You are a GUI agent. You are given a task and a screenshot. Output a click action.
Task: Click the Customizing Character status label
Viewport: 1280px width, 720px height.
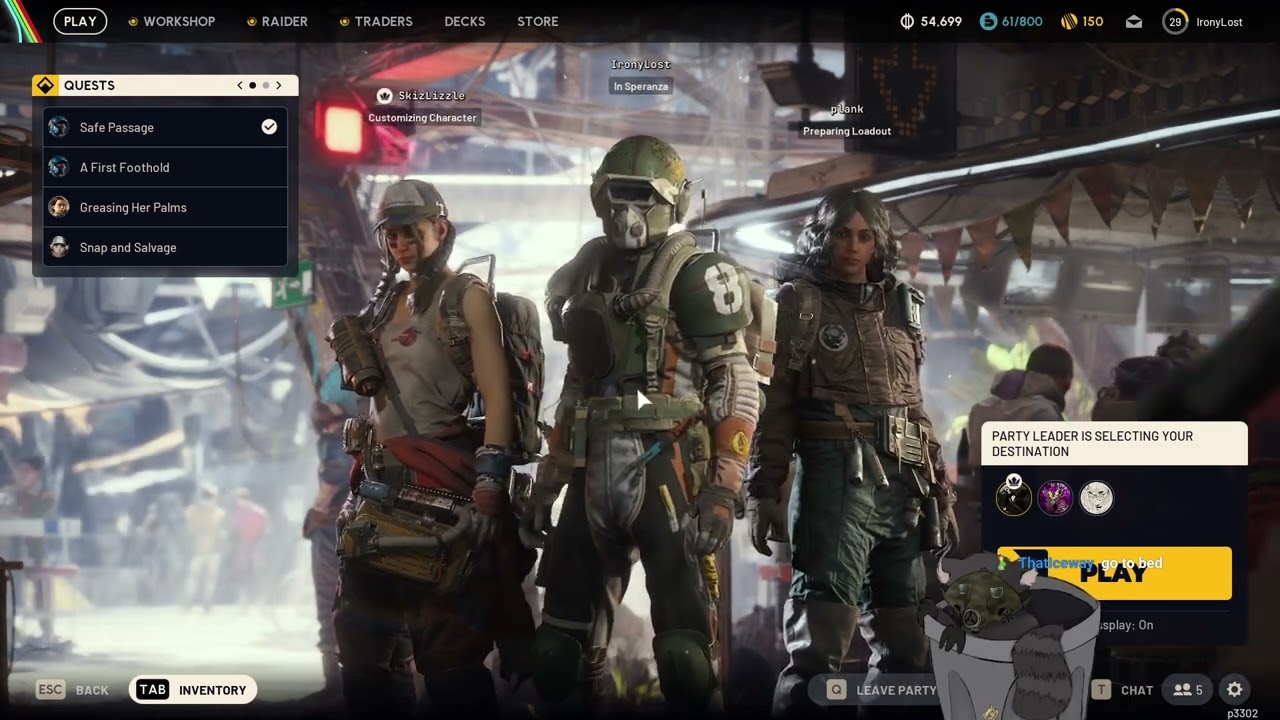click(x=422, y=118)
